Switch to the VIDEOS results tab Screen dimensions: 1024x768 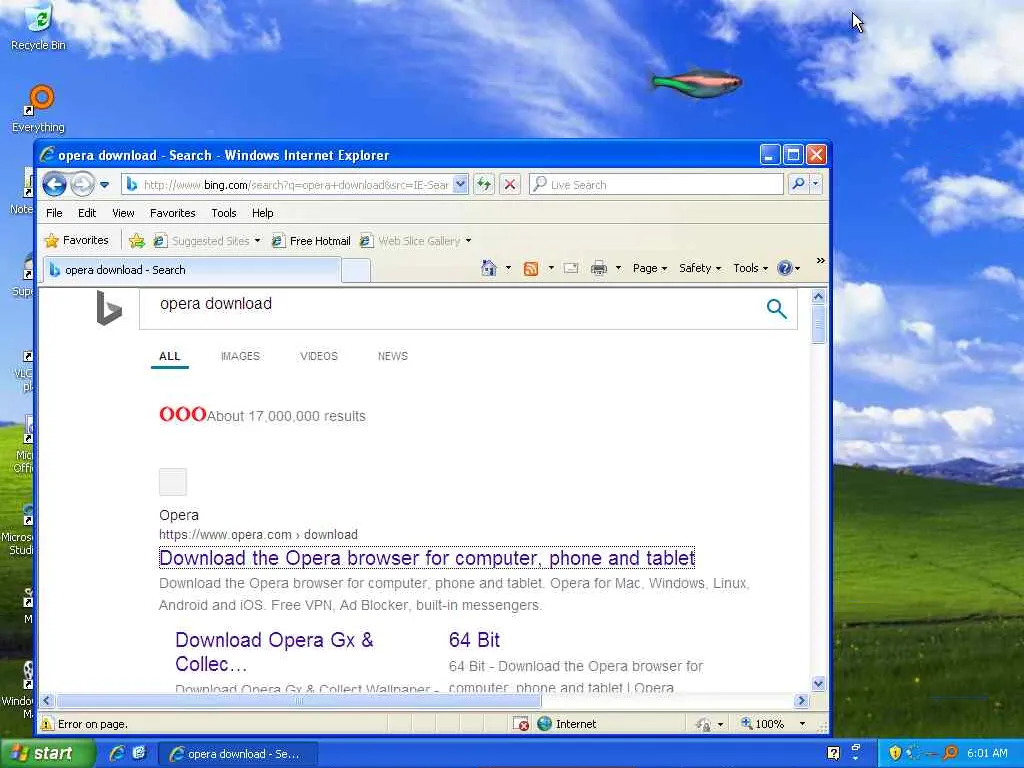click(319, 356)
